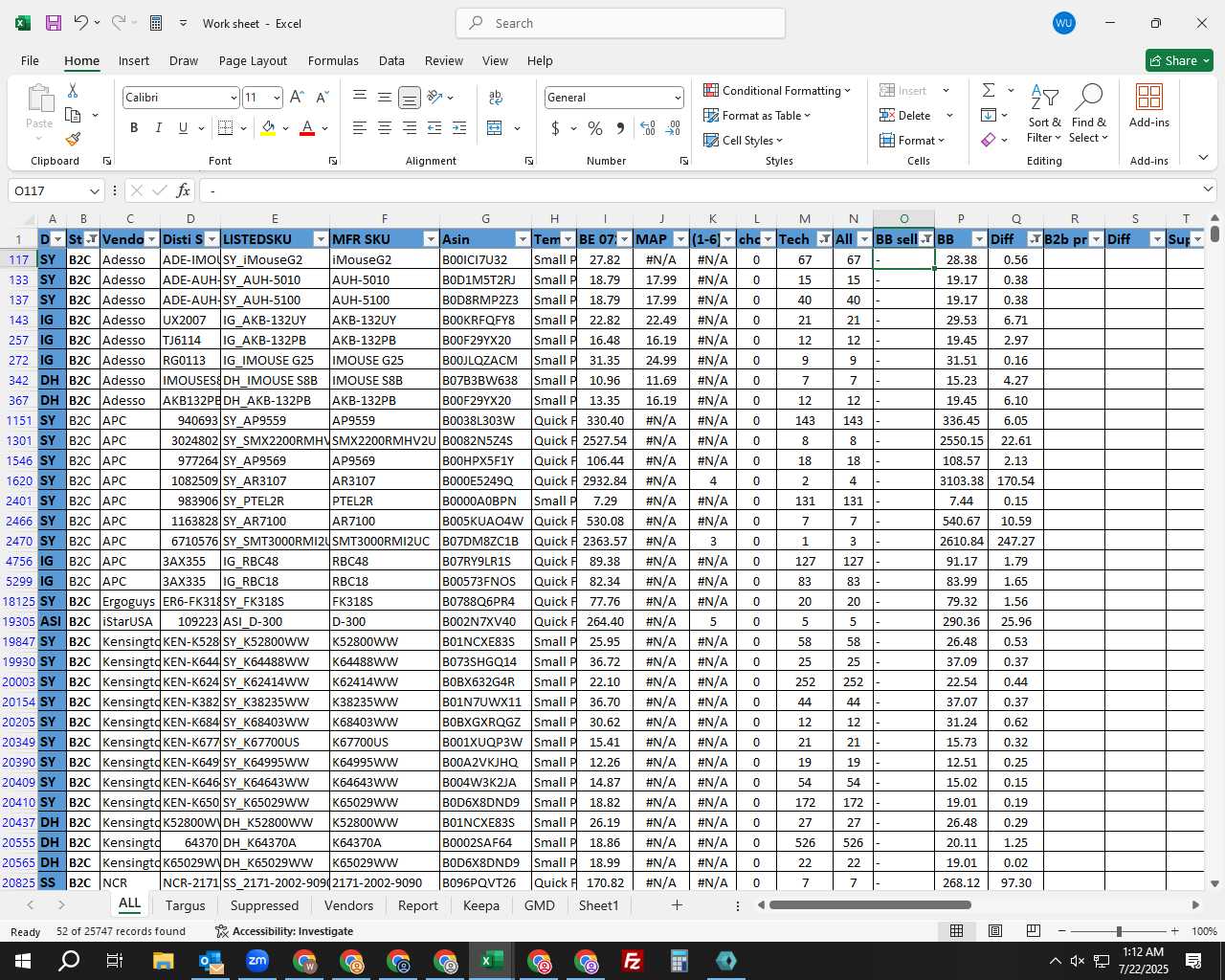Open Find & Select magnifier tool
This screenshot has height=980, width=1225.
point(1089,115)
